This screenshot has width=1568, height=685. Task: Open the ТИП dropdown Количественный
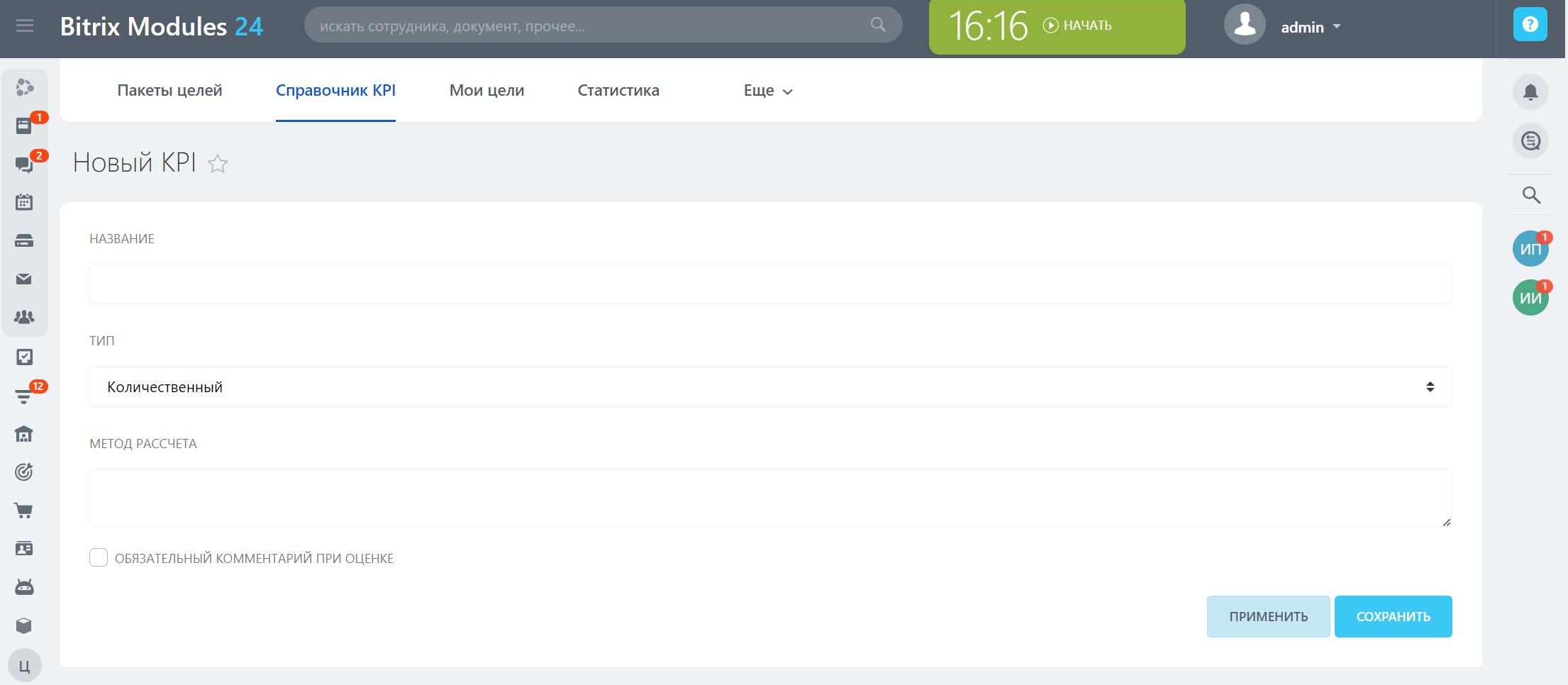(x=771, y=387)
